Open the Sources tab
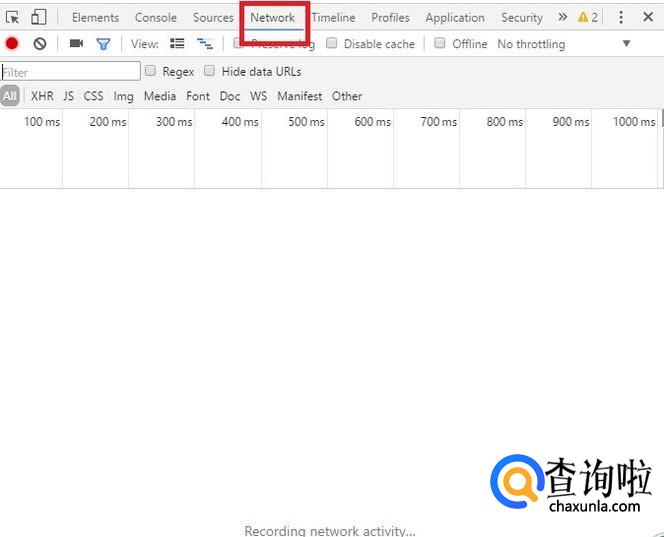Screen dimensions: 664x537 pos(213,17)
